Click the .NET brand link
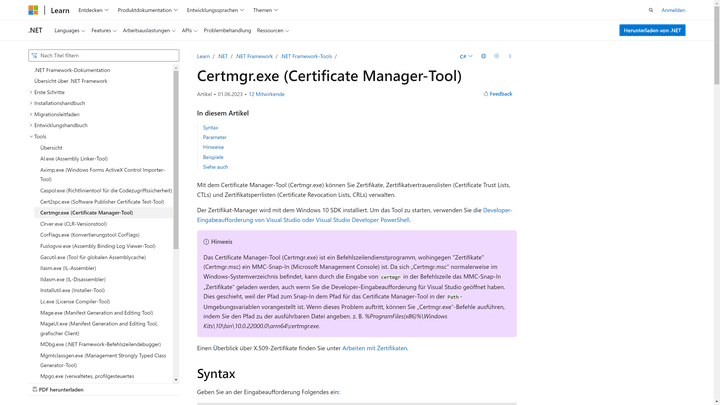The width and height of the screenshot is (720, 405). [x=35, y=30]
